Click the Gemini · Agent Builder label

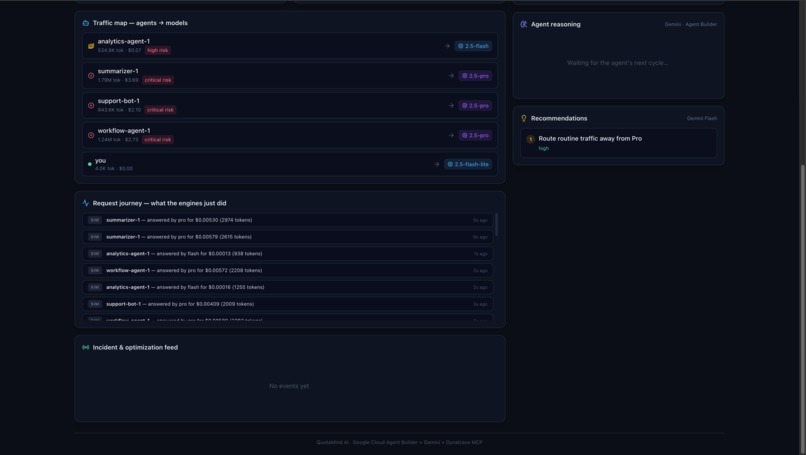(x=690, y=24)
